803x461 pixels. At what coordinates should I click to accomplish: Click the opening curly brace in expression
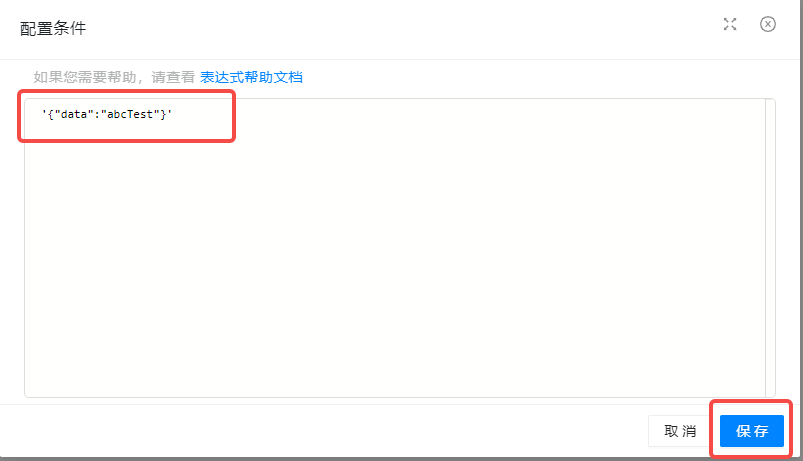pos(51,114)
